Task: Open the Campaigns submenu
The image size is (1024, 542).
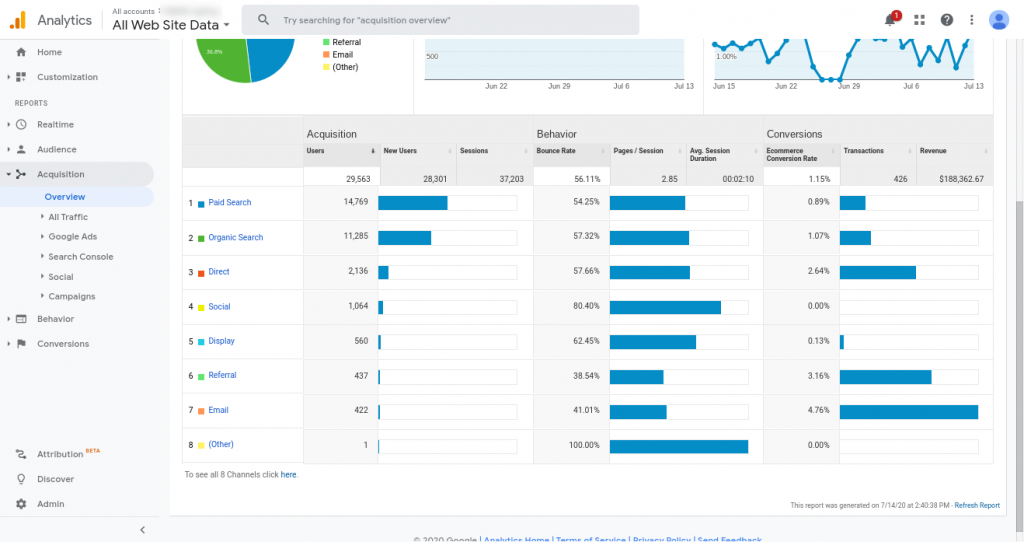Action: pyautogui.click(x=72, y=296)
